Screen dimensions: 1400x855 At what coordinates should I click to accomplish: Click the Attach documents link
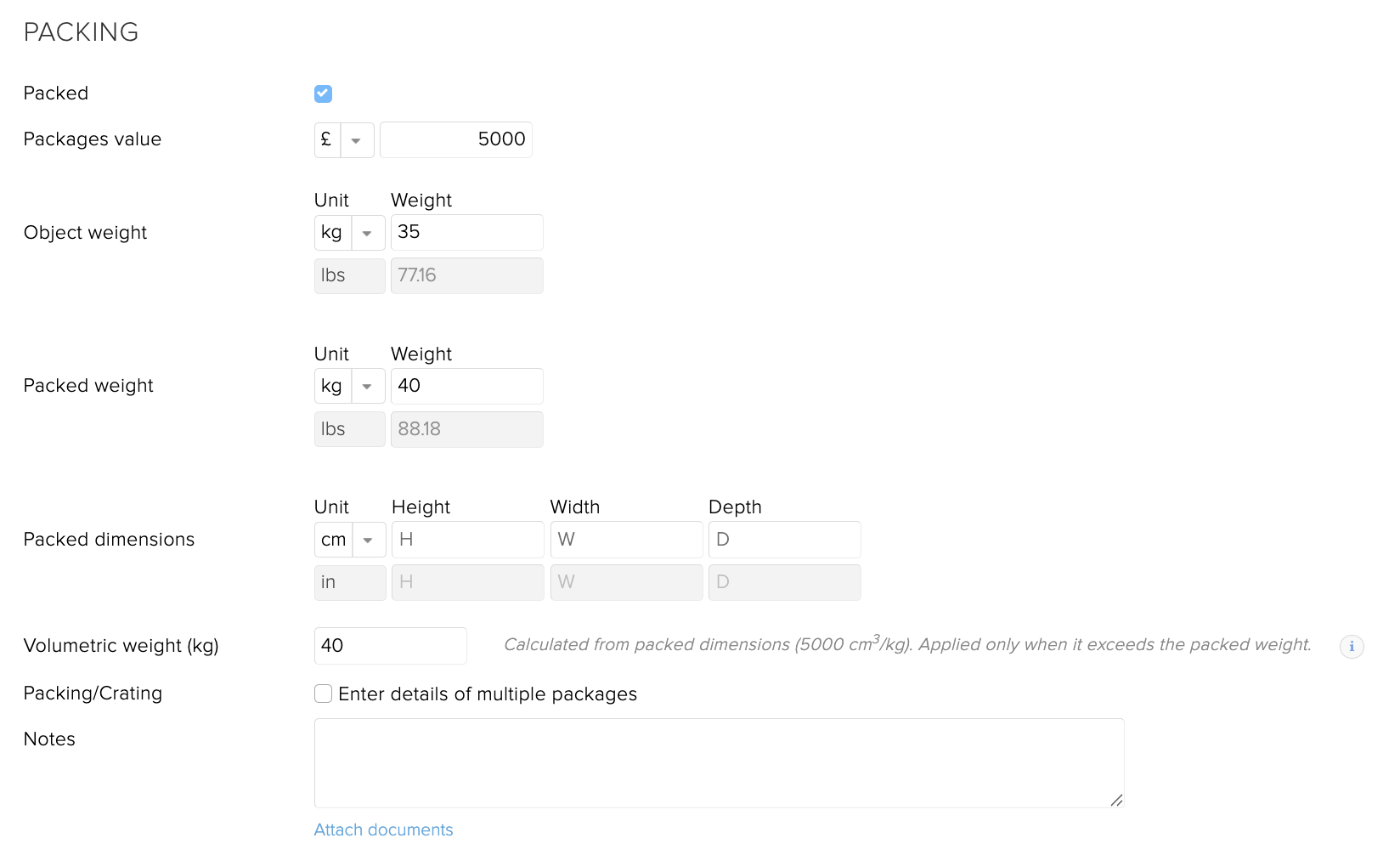point(383,830)
